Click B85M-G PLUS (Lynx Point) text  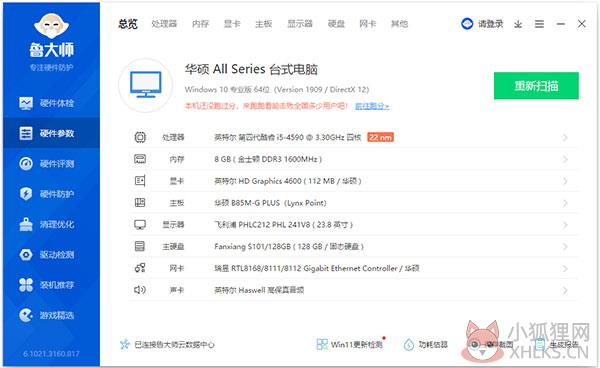click(270, 203)
